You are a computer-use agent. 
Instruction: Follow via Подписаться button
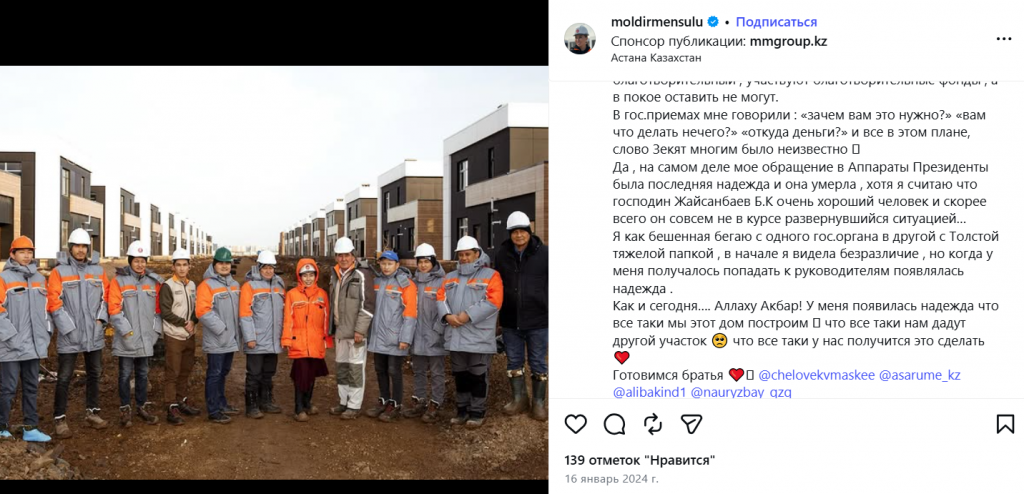(776, 22)
